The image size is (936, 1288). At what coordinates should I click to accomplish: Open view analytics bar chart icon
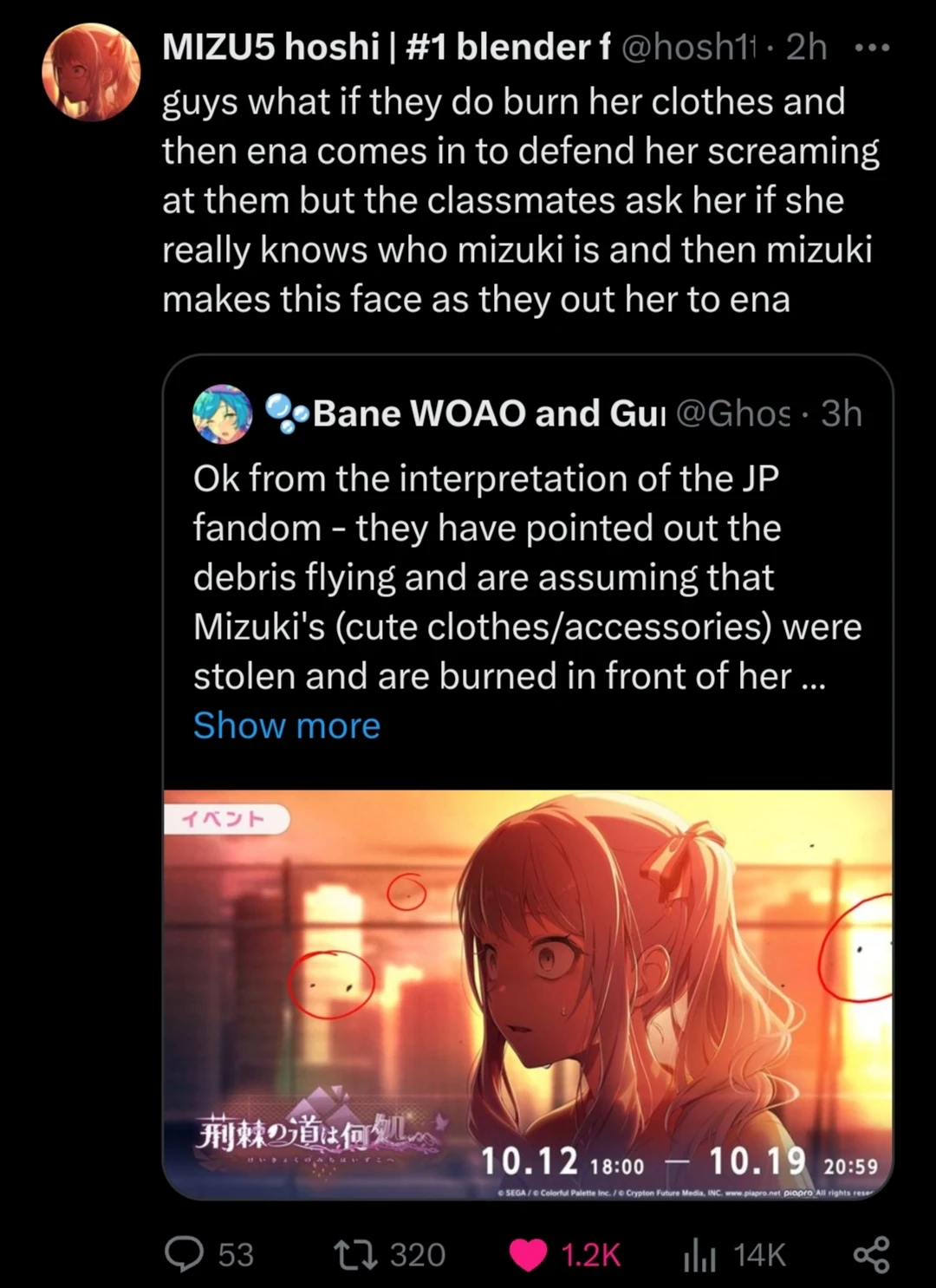[x=699, y=1255]
